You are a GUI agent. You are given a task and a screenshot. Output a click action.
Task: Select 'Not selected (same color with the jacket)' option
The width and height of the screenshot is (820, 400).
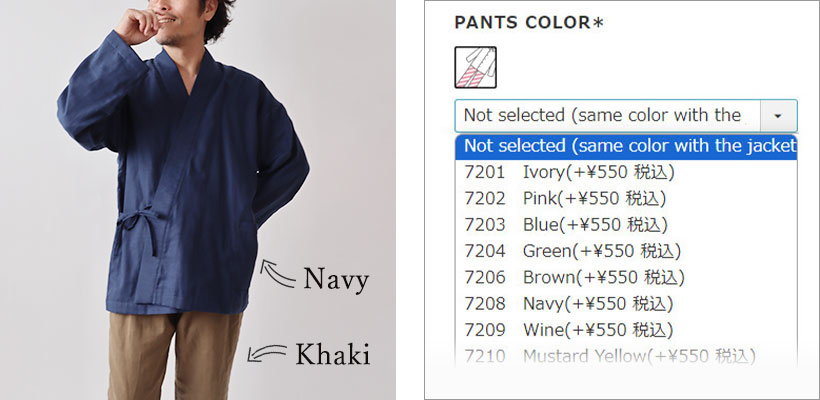[x=626, y=146]
